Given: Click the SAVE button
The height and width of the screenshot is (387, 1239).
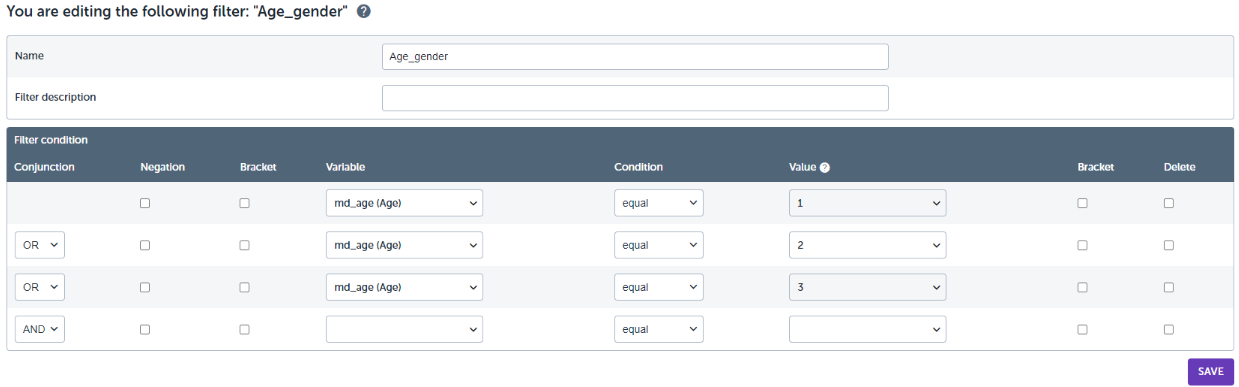Looking at the screenshot, I should click(x=1210, y=371).
